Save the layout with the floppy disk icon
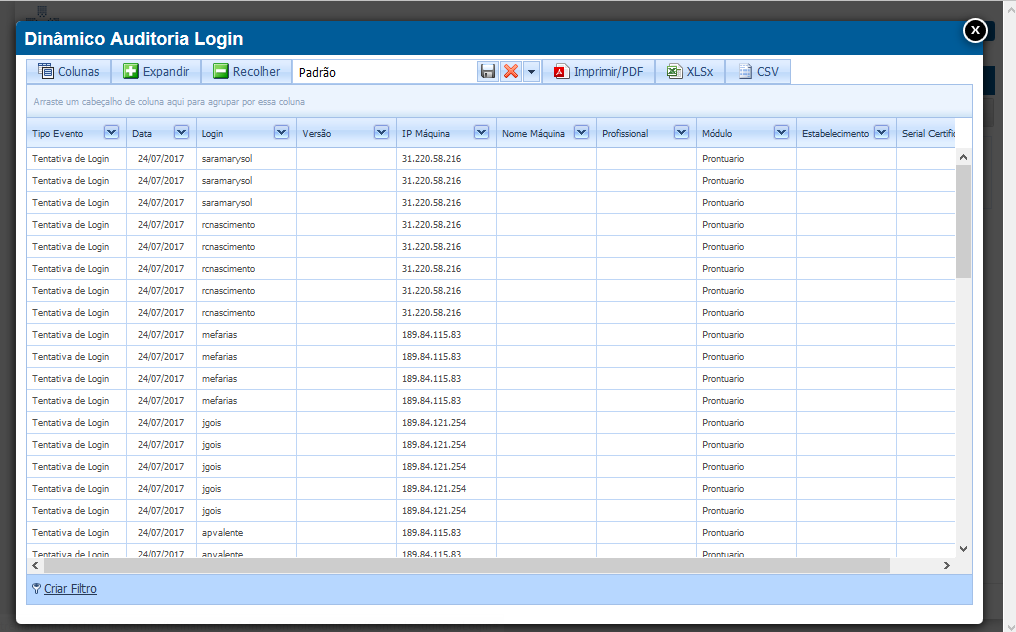1016x632 pixels. [x=488, y=71]
